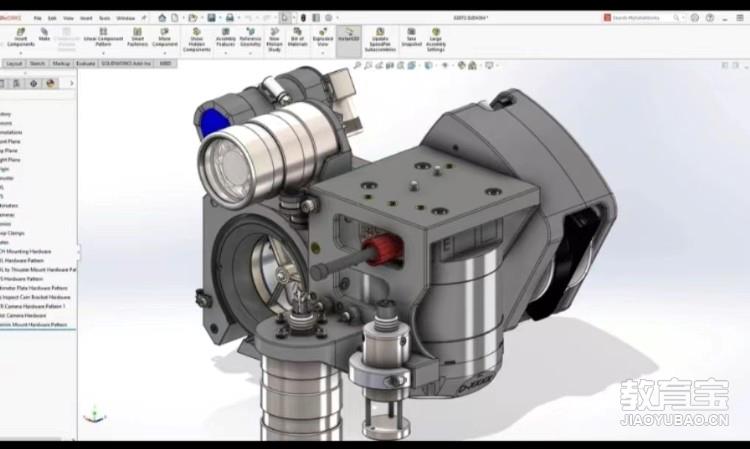Open the Edit menu
750x449 pixels.
(x=52, y=18)
